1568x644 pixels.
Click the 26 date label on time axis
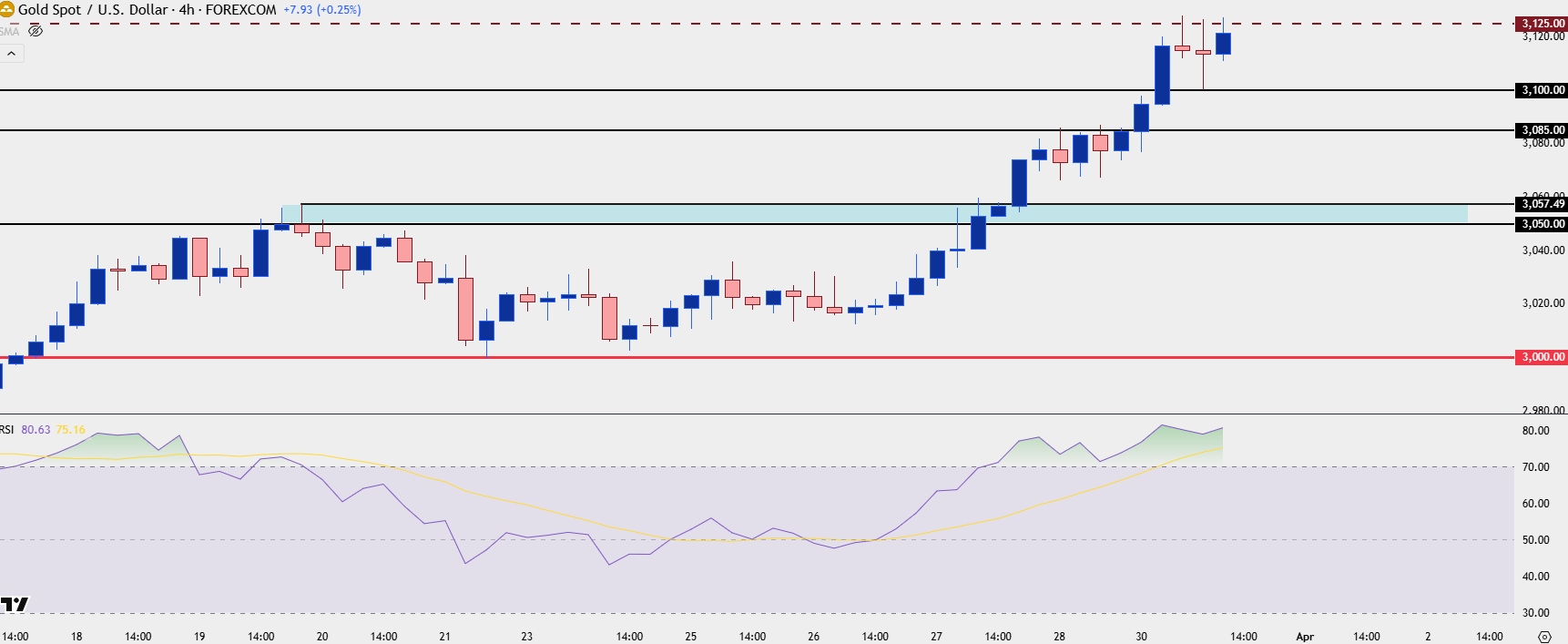pyautogui.click(x=814, y=637)
